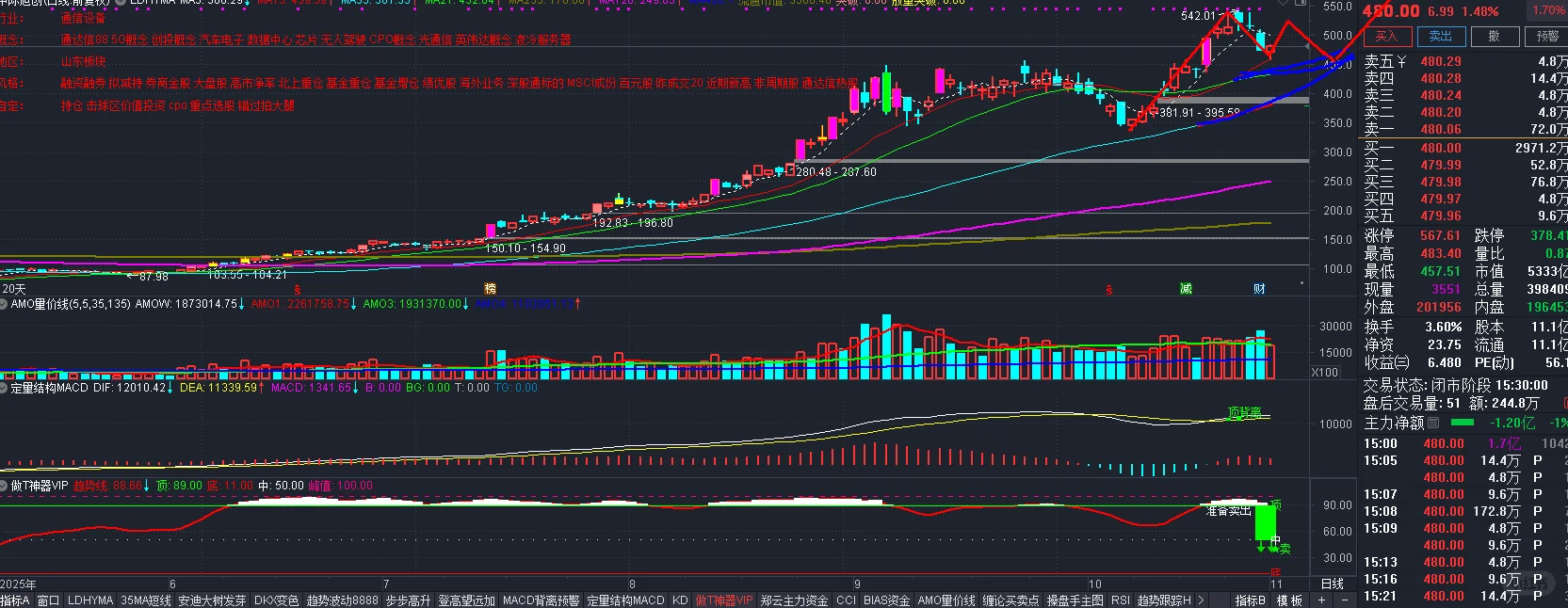Click the 280.48 - 287.60 gap label
Viewport: 1568px width, 608px height.
(836, 172)
